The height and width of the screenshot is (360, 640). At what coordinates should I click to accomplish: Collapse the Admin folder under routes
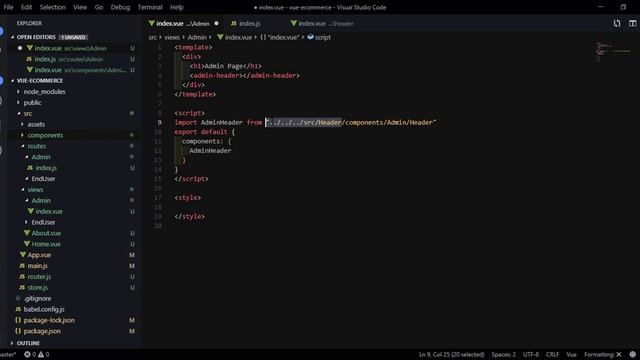41,157
